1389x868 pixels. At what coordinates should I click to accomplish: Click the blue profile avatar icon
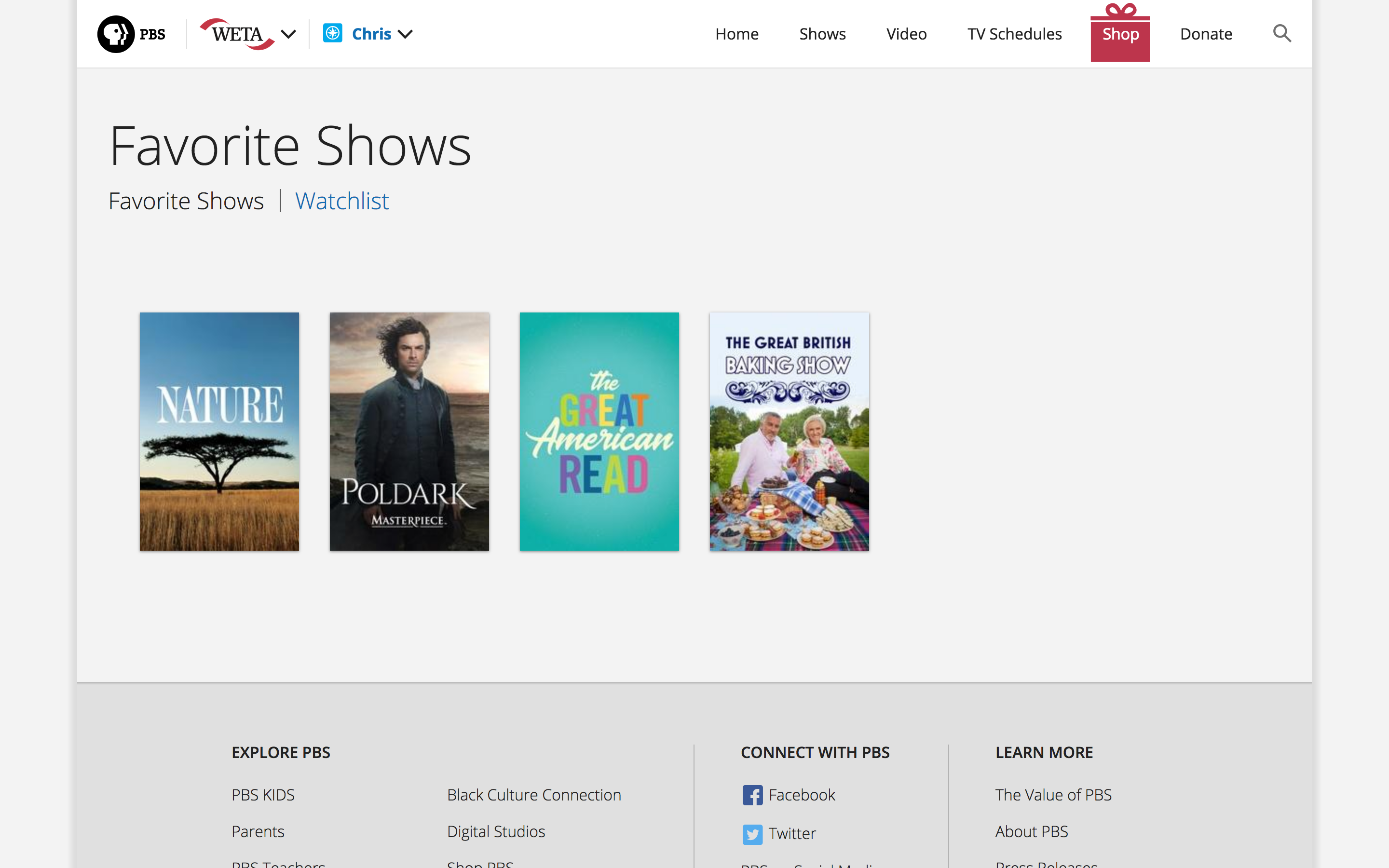(x=332, y=33)
